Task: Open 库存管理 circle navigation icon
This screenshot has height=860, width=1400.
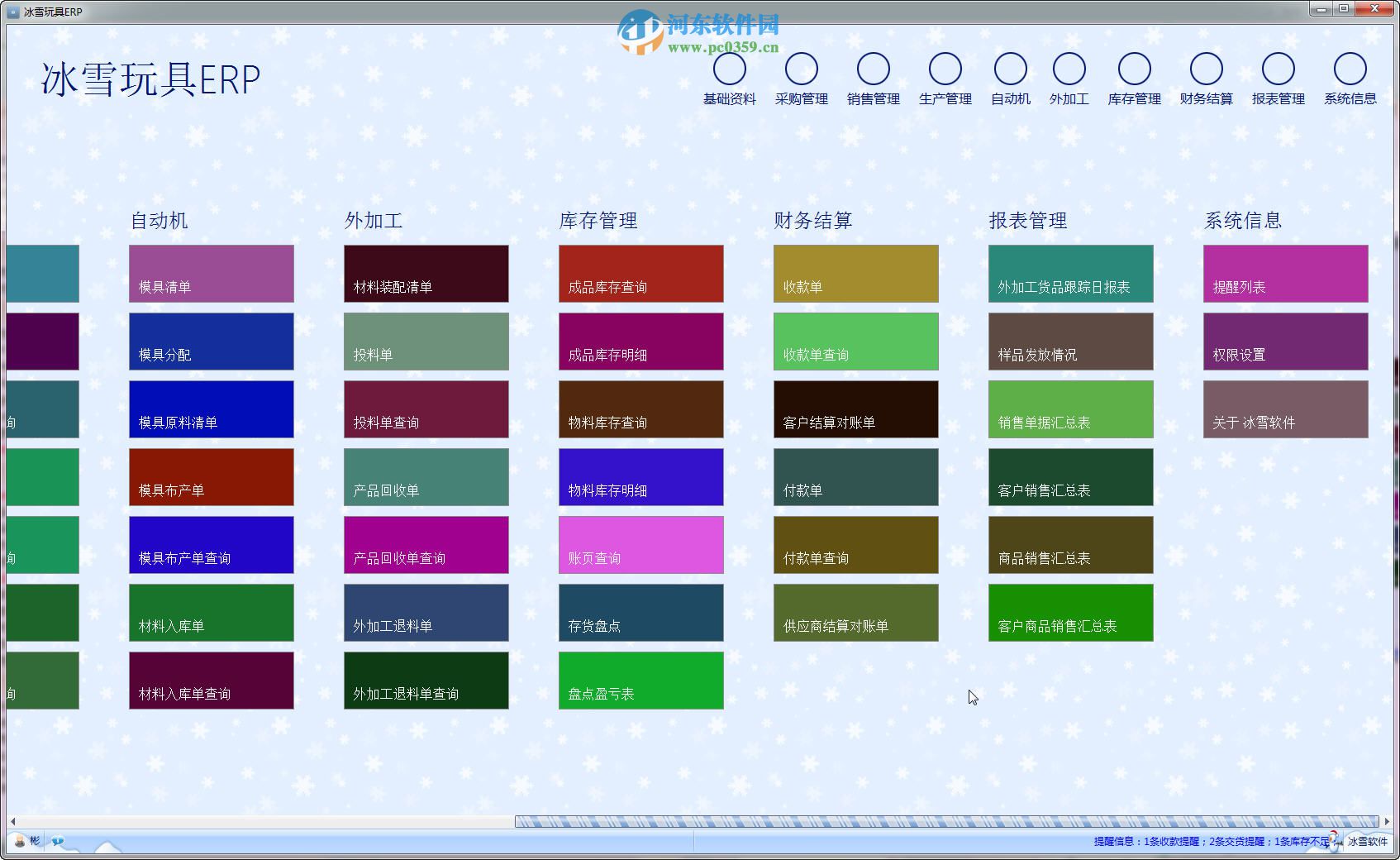Action: point(1135,69)
